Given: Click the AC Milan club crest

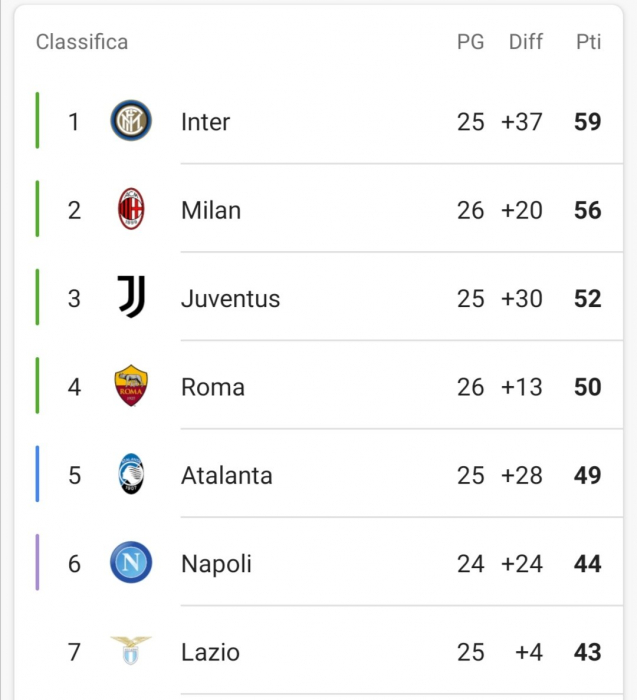Looking at the screenshot, I should click(x=131, y=209).
